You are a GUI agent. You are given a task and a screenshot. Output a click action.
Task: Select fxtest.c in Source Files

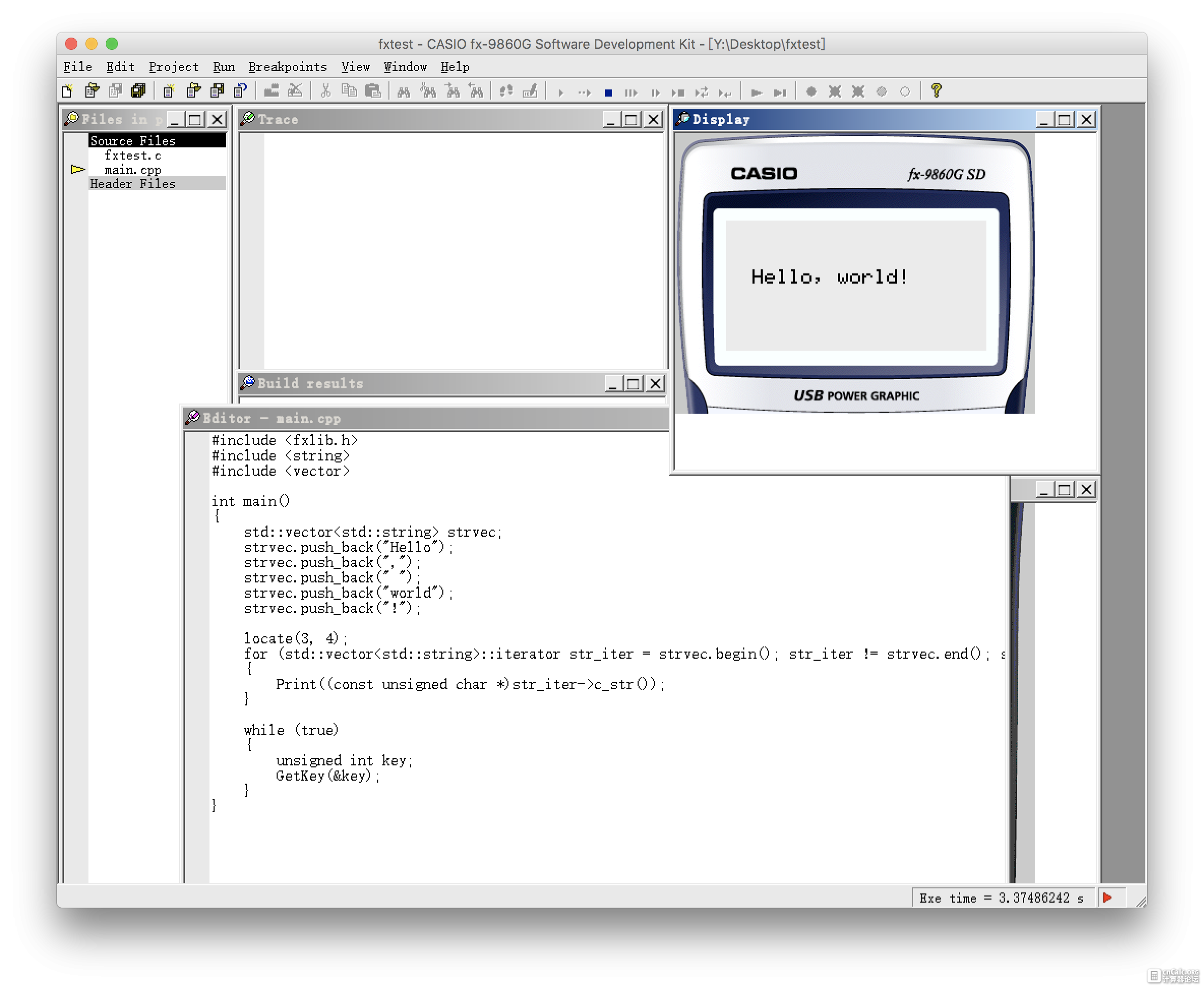(132, 156)
